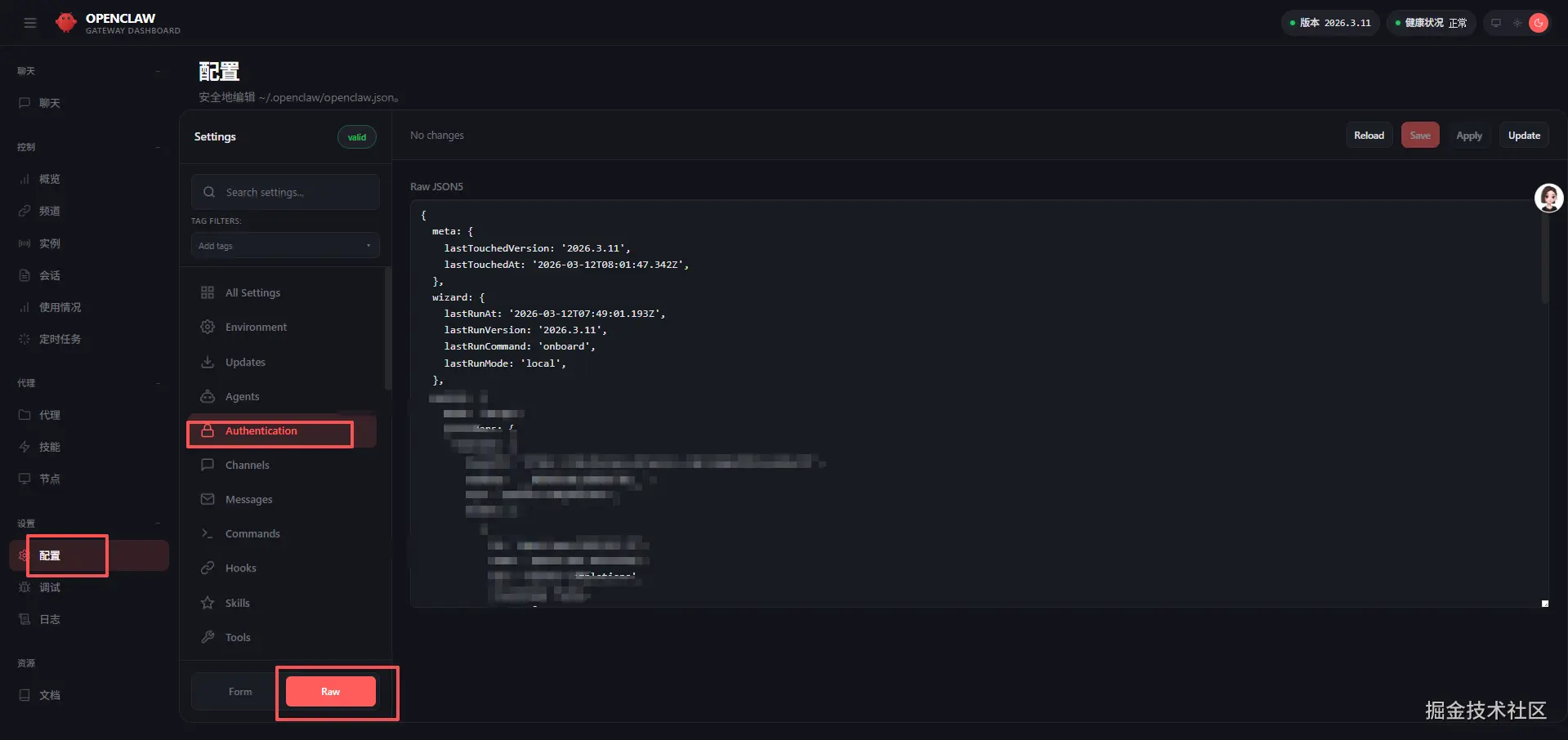Image resolution: width=1568 pixels, height=740 pixels.
Task: Open the 技能 lightning bolt icon
Action: [x=25, y=447]
